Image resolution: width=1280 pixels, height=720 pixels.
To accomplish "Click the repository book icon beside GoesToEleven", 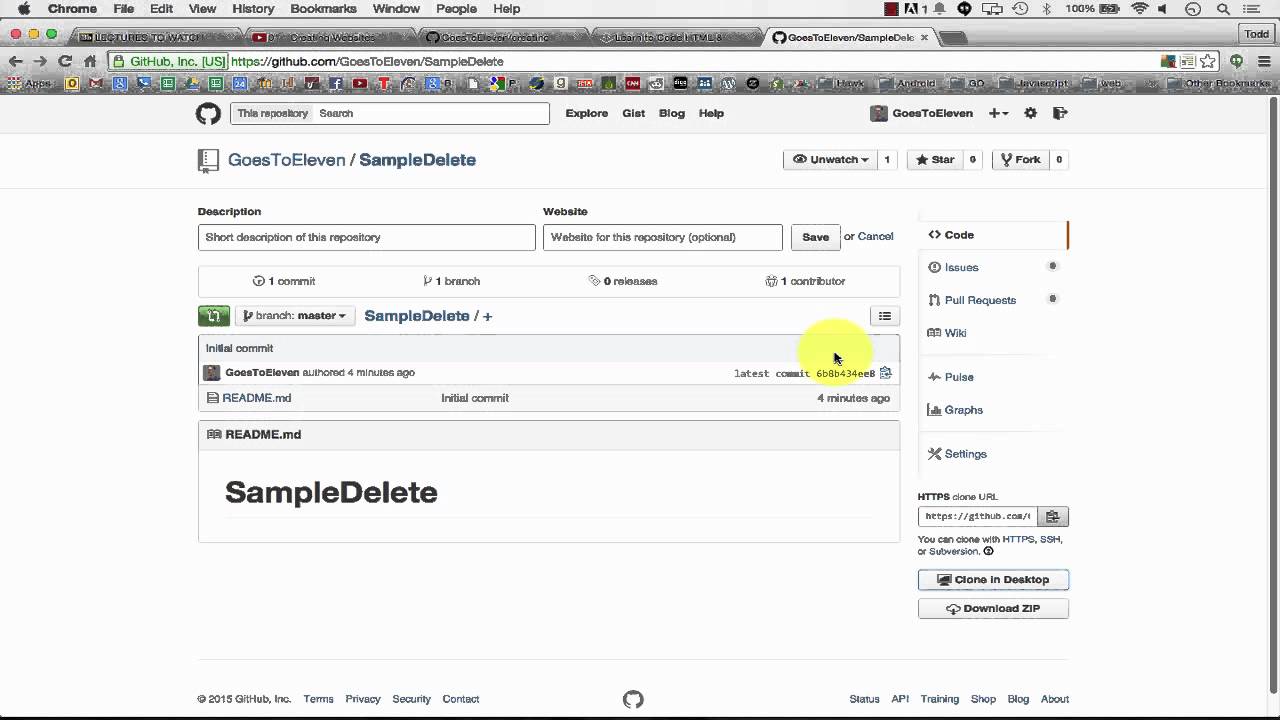I will pos(208,160).
